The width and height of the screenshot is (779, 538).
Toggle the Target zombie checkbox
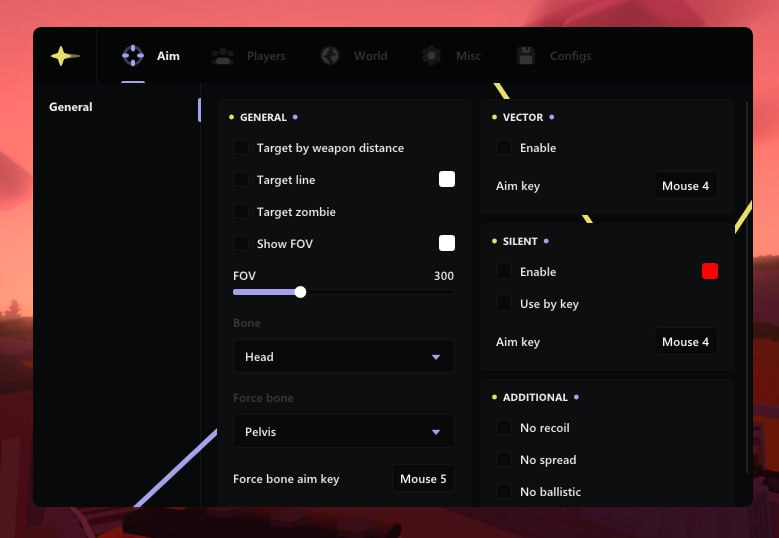coord(241,212)
